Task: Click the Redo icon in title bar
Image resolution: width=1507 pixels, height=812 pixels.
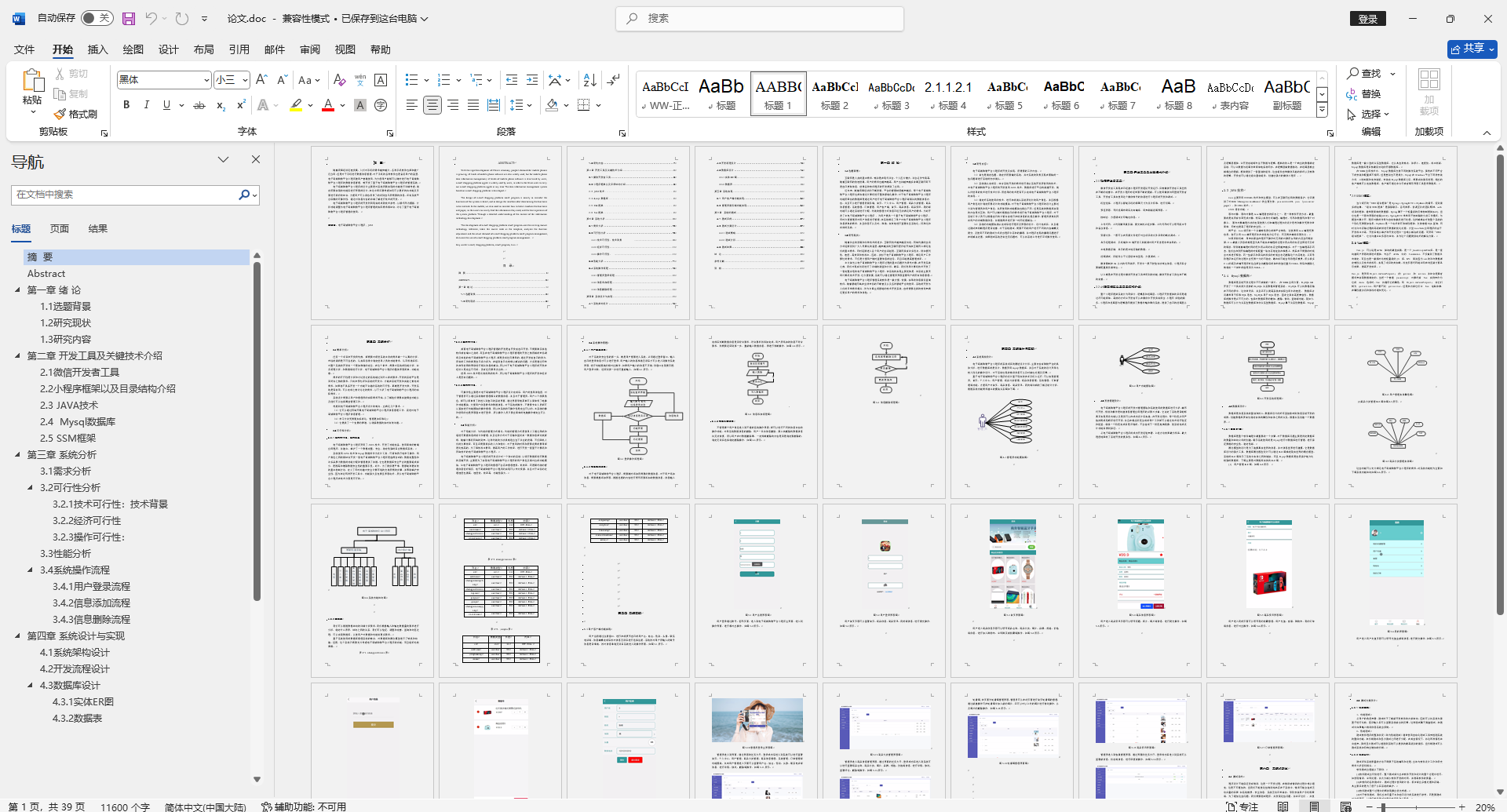Action: [x=182, y=18]
